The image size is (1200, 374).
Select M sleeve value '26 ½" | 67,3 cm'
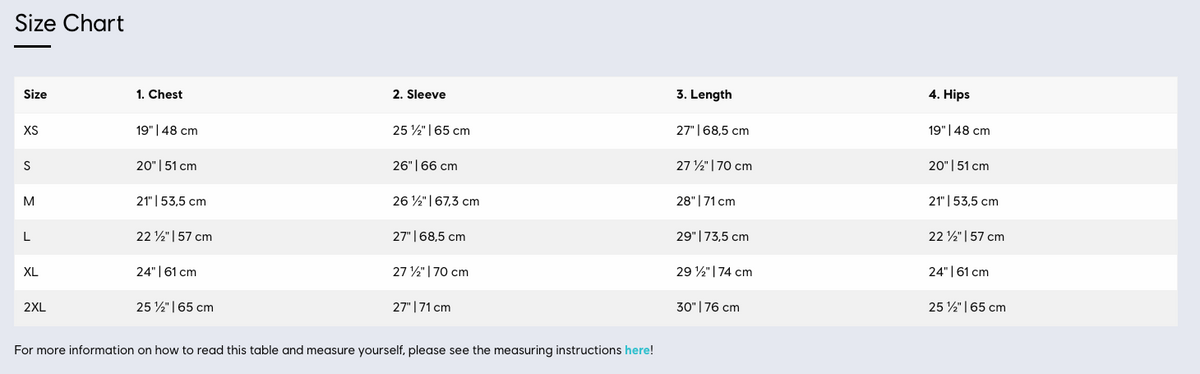click(436, 201)
